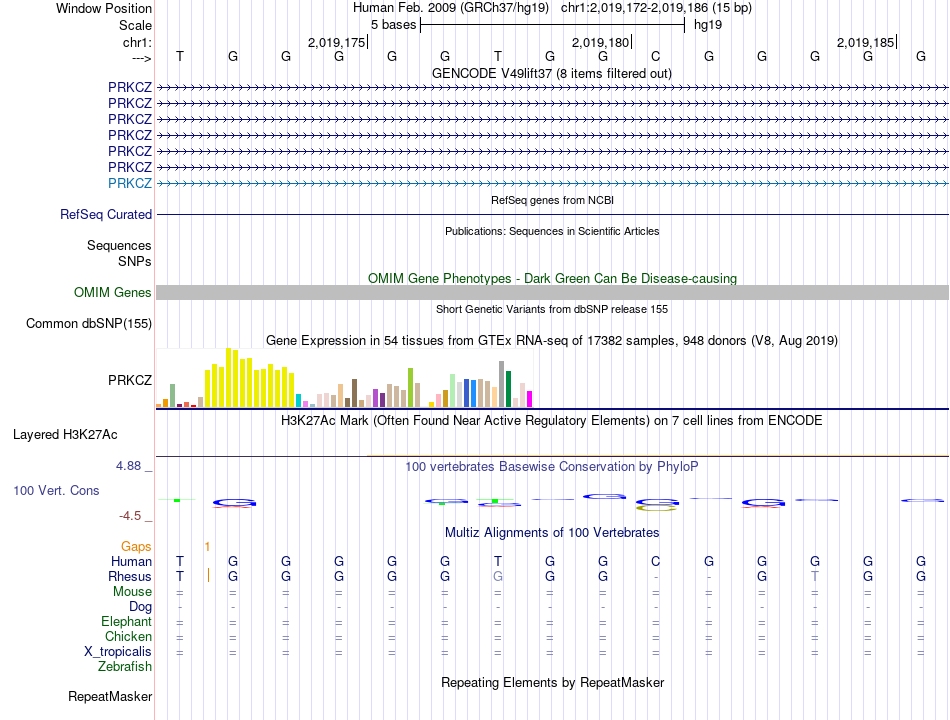Click the cyan bar in the GTEx chart
The width and height of the screenshot is (950, 720).
tap(299, 401)
